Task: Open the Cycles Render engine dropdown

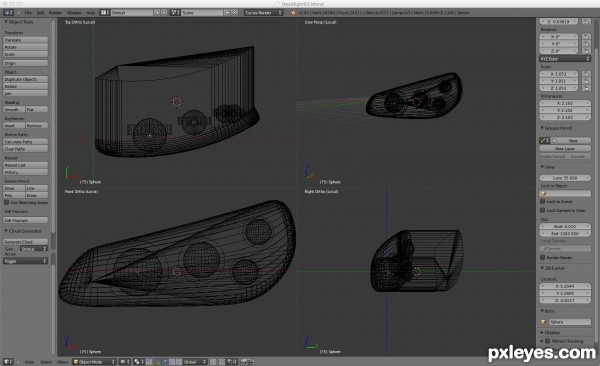Action: click(x=263, y=13)
